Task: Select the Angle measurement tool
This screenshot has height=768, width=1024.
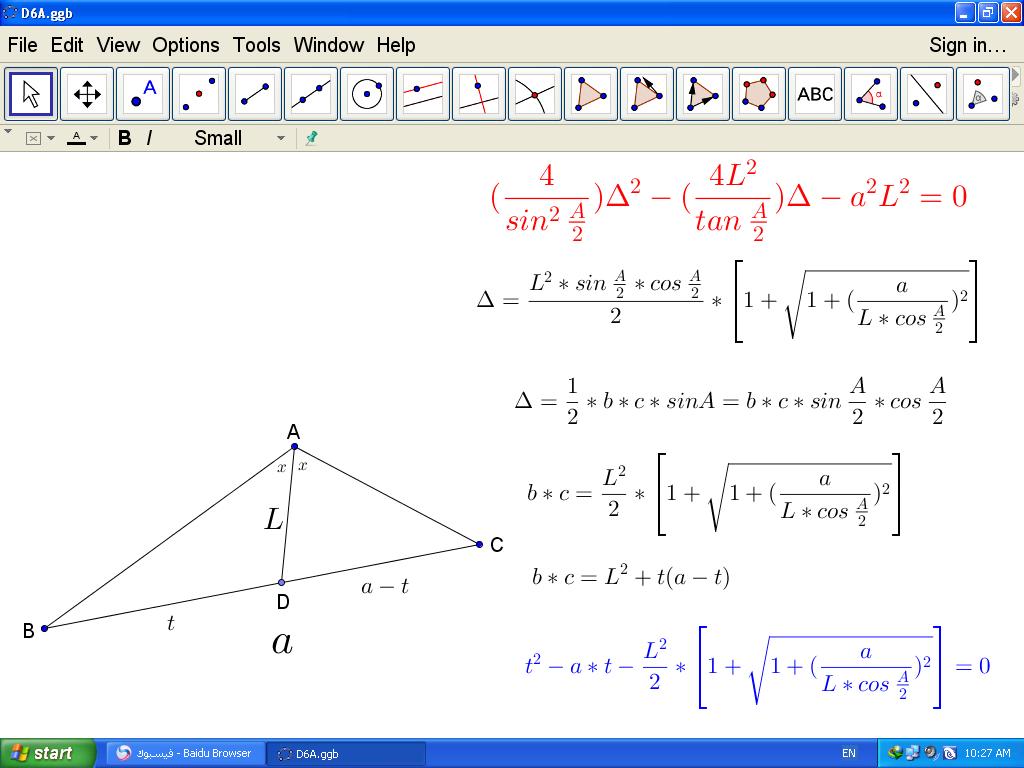Action: coord(871,95)
